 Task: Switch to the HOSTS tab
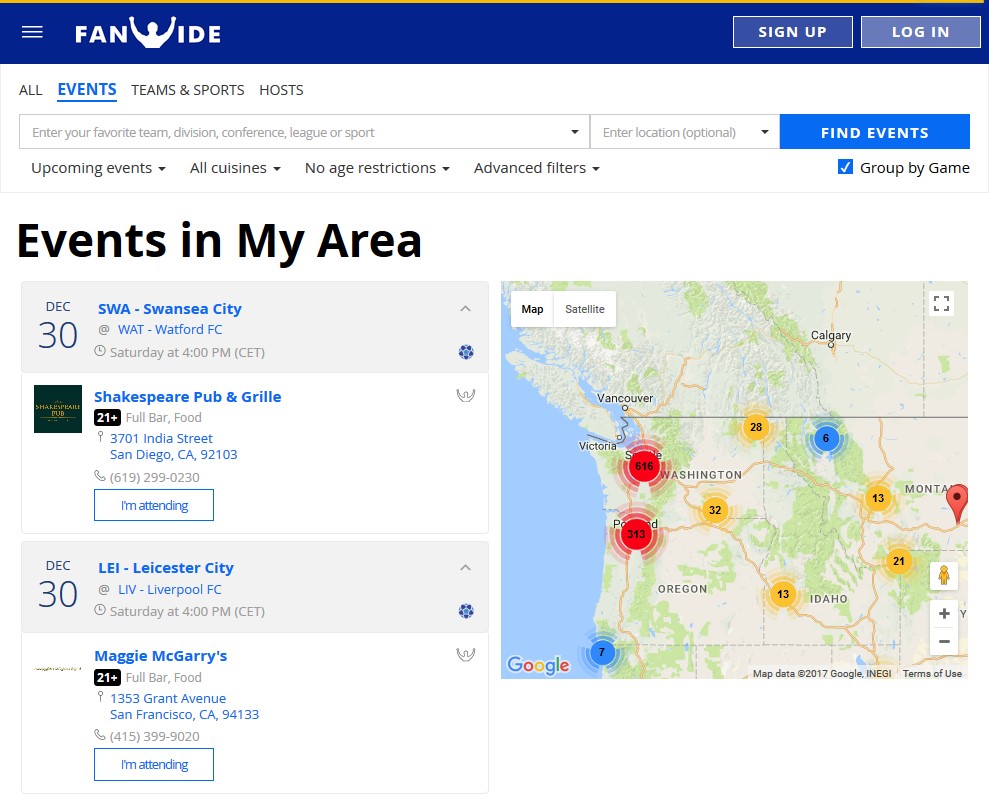(281, 90)
